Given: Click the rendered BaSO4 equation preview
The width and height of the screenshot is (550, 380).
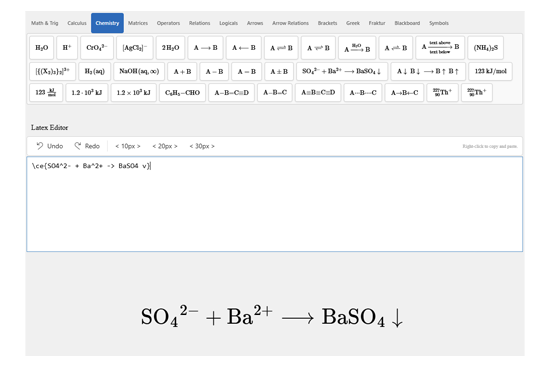Looking at the screenshot, I should [x=272, y=316].
